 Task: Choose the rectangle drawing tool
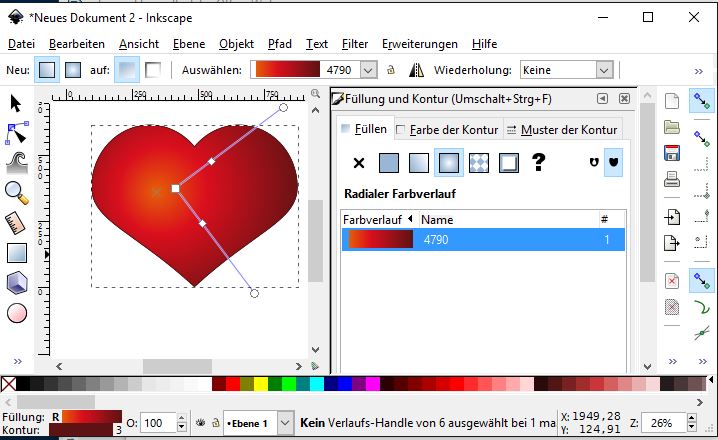click(x=17, y=253)
